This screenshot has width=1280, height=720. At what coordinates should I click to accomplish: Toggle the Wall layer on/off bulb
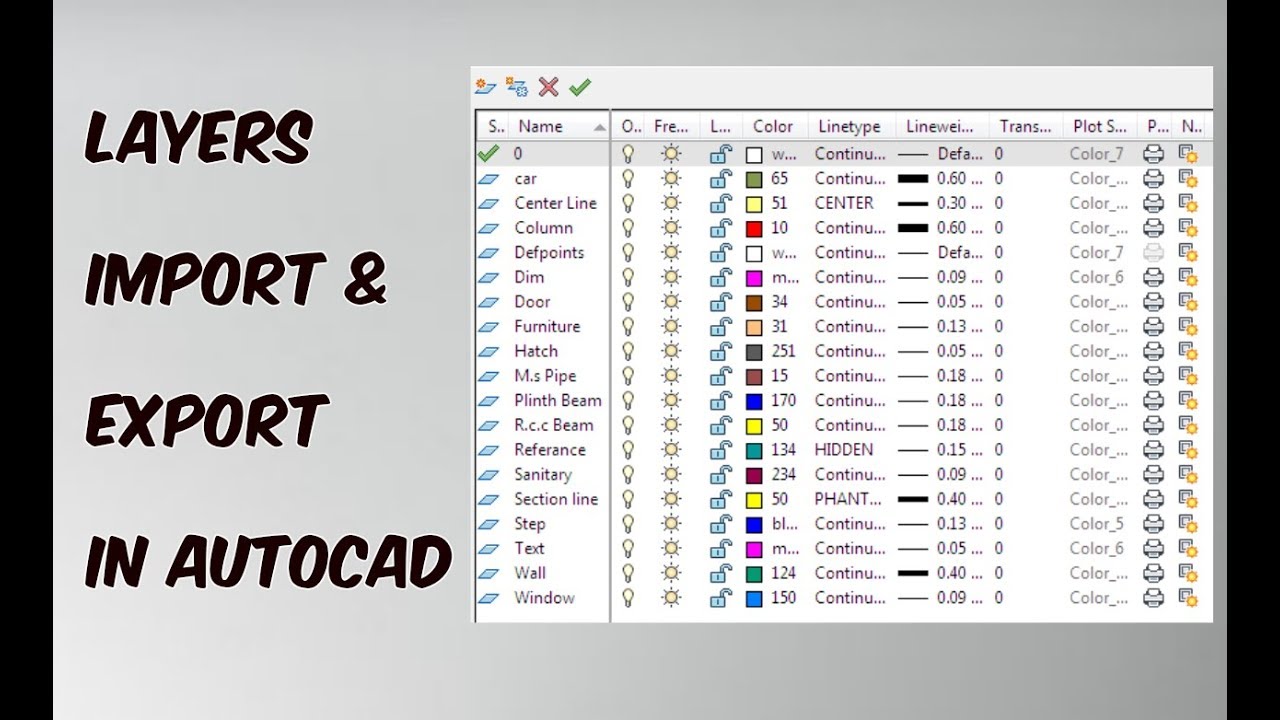point(628,573)
